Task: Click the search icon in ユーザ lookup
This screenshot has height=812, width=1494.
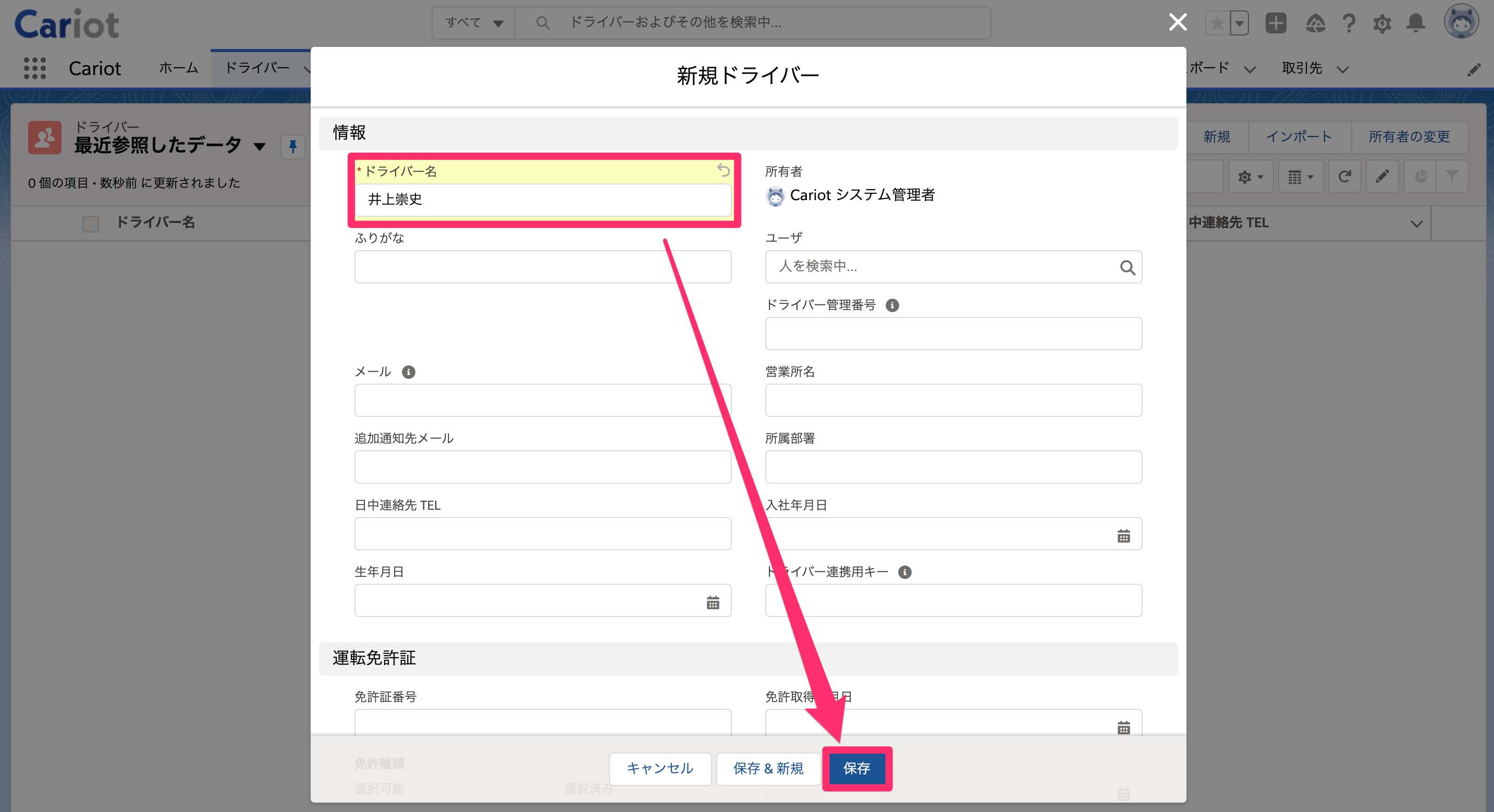Action: pyautogui.click(x=1127, y=267)
